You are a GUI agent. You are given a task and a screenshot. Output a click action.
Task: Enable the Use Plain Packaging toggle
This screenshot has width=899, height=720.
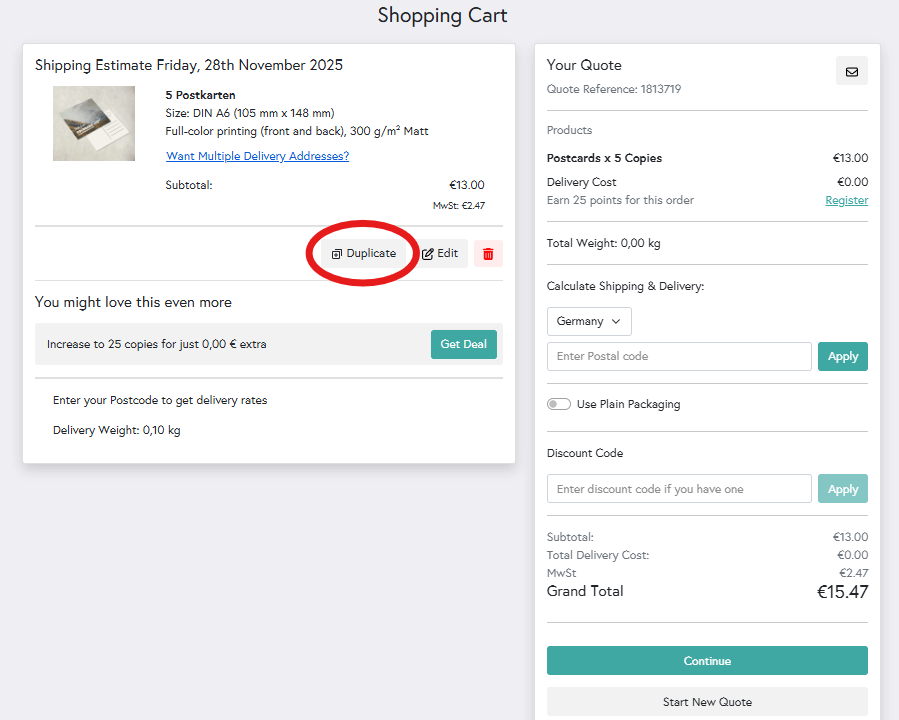[559, 404]
